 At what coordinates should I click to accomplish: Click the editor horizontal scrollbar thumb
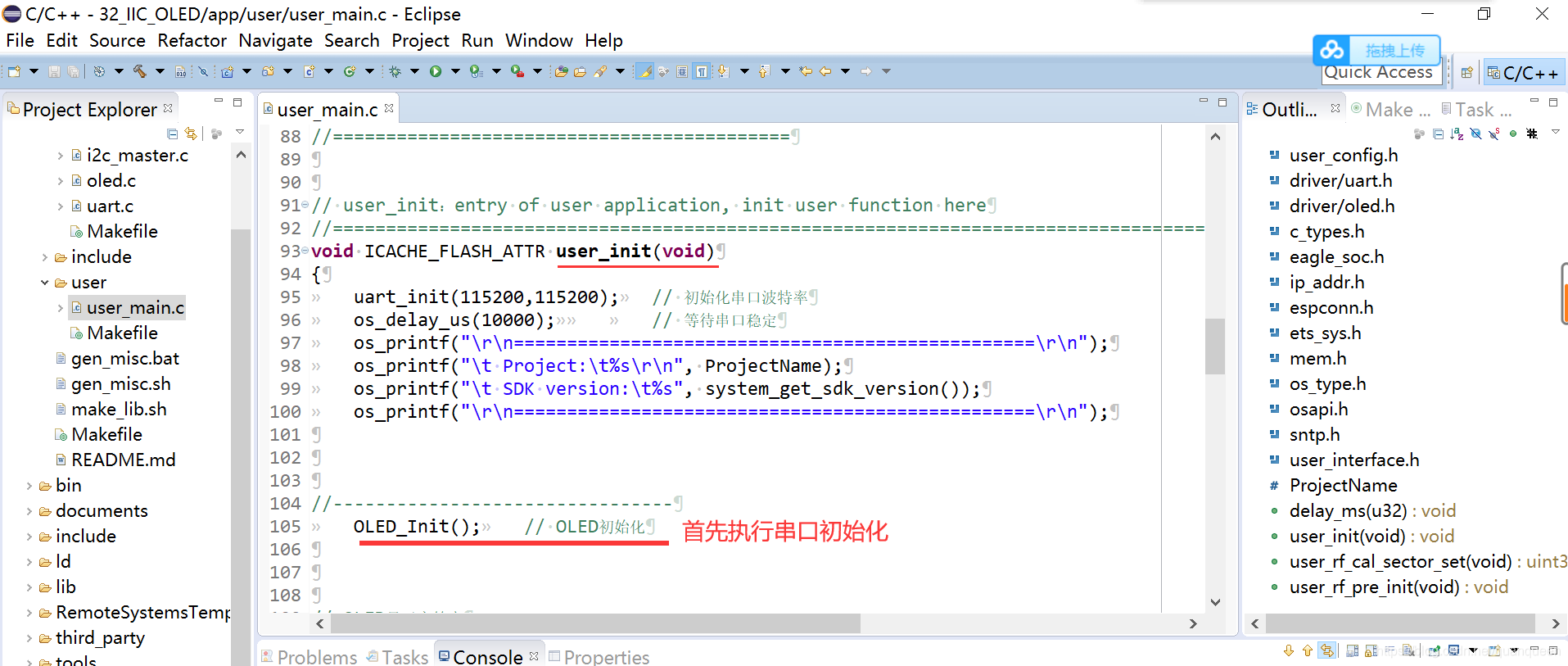[595, 623]
